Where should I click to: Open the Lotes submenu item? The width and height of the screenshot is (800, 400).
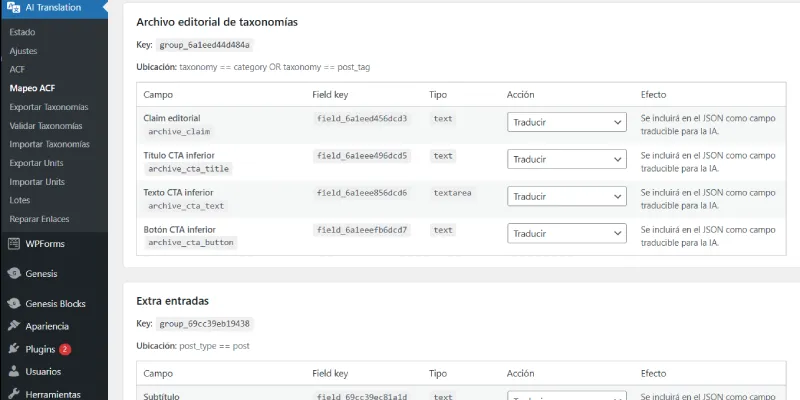20,201
